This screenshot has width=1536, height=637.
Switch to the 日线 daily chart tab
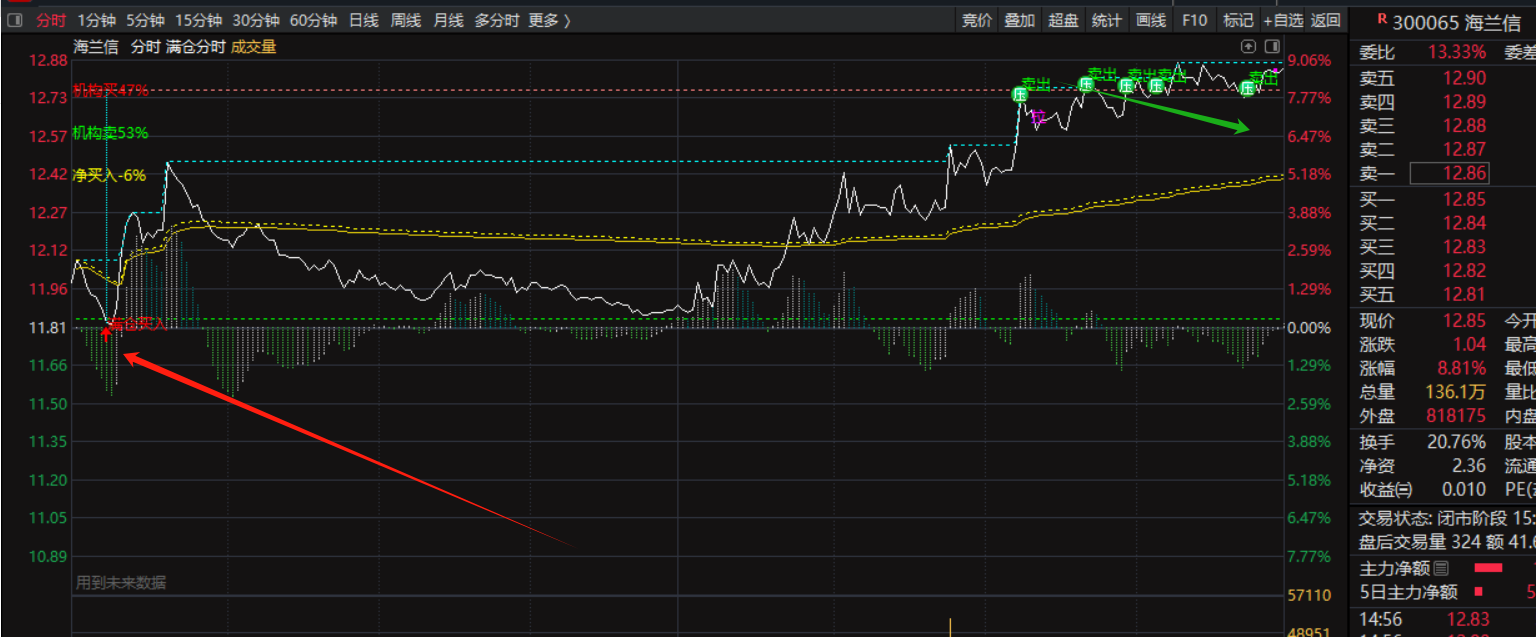[x=364, y=20]
